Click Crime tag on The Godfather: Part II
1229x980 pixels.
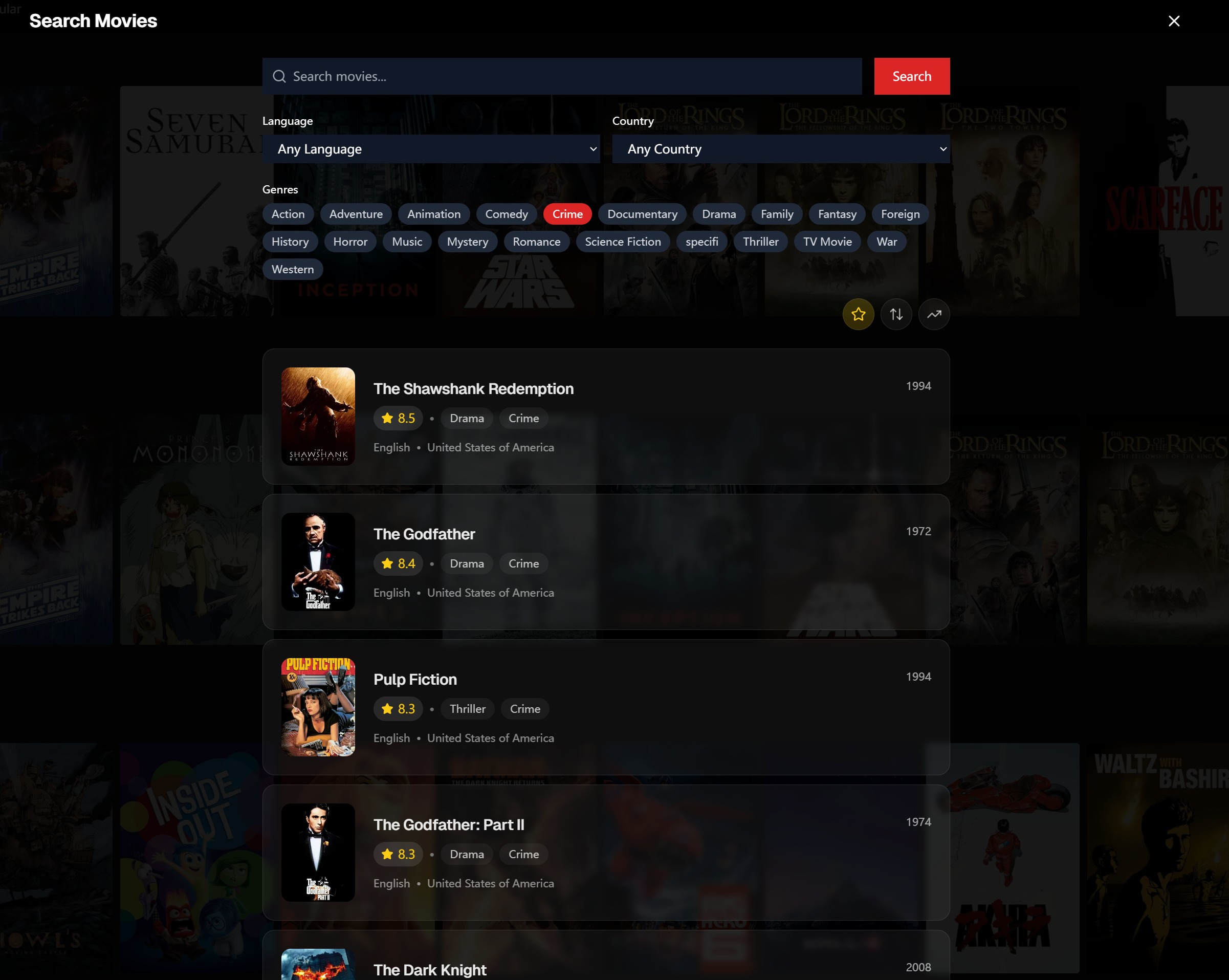click(x=524, y=854)
